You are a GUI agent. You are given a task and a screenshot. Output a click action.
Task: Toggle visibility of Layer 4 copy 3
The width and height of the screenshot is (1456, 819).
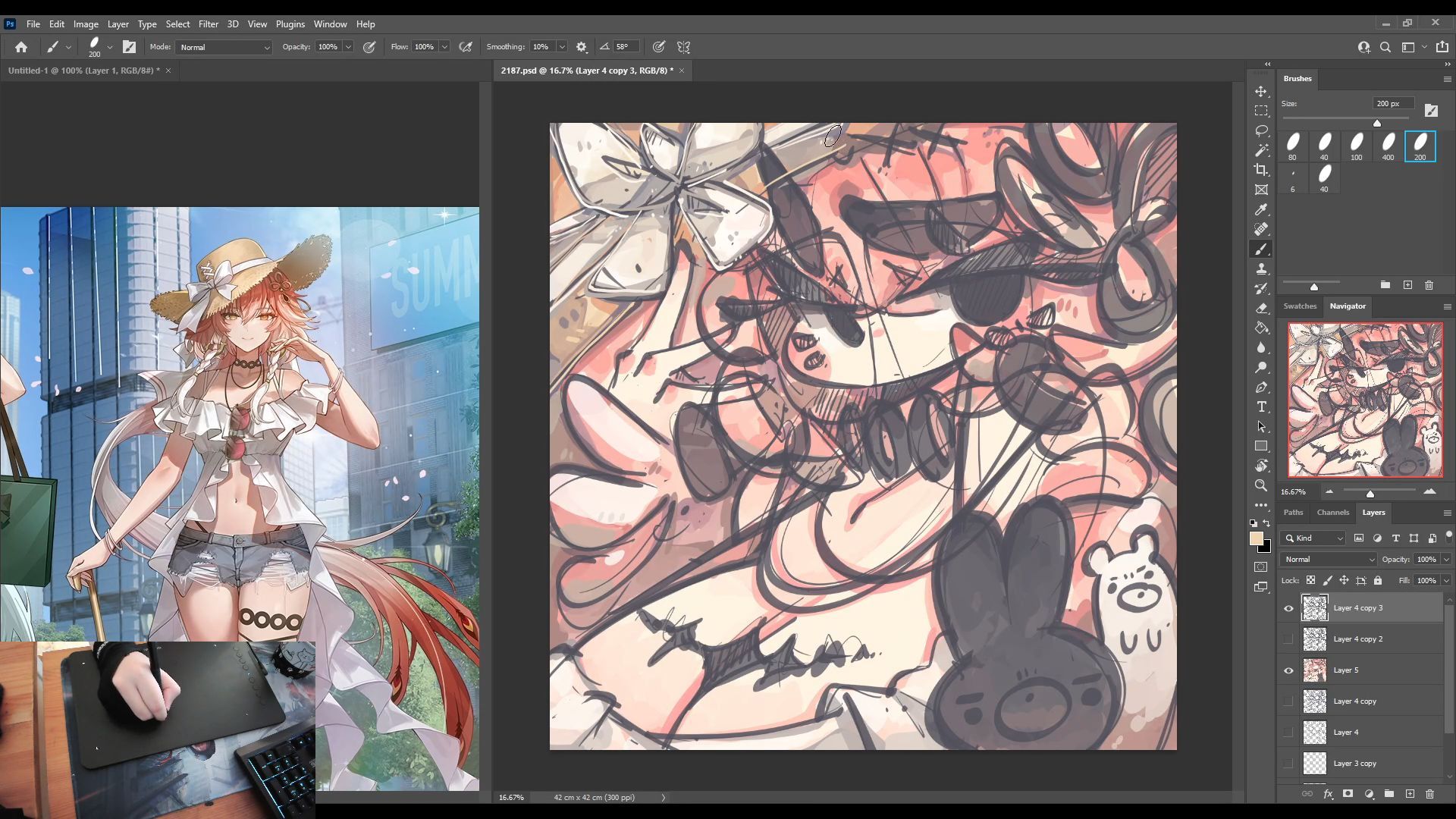(1288, 608)
